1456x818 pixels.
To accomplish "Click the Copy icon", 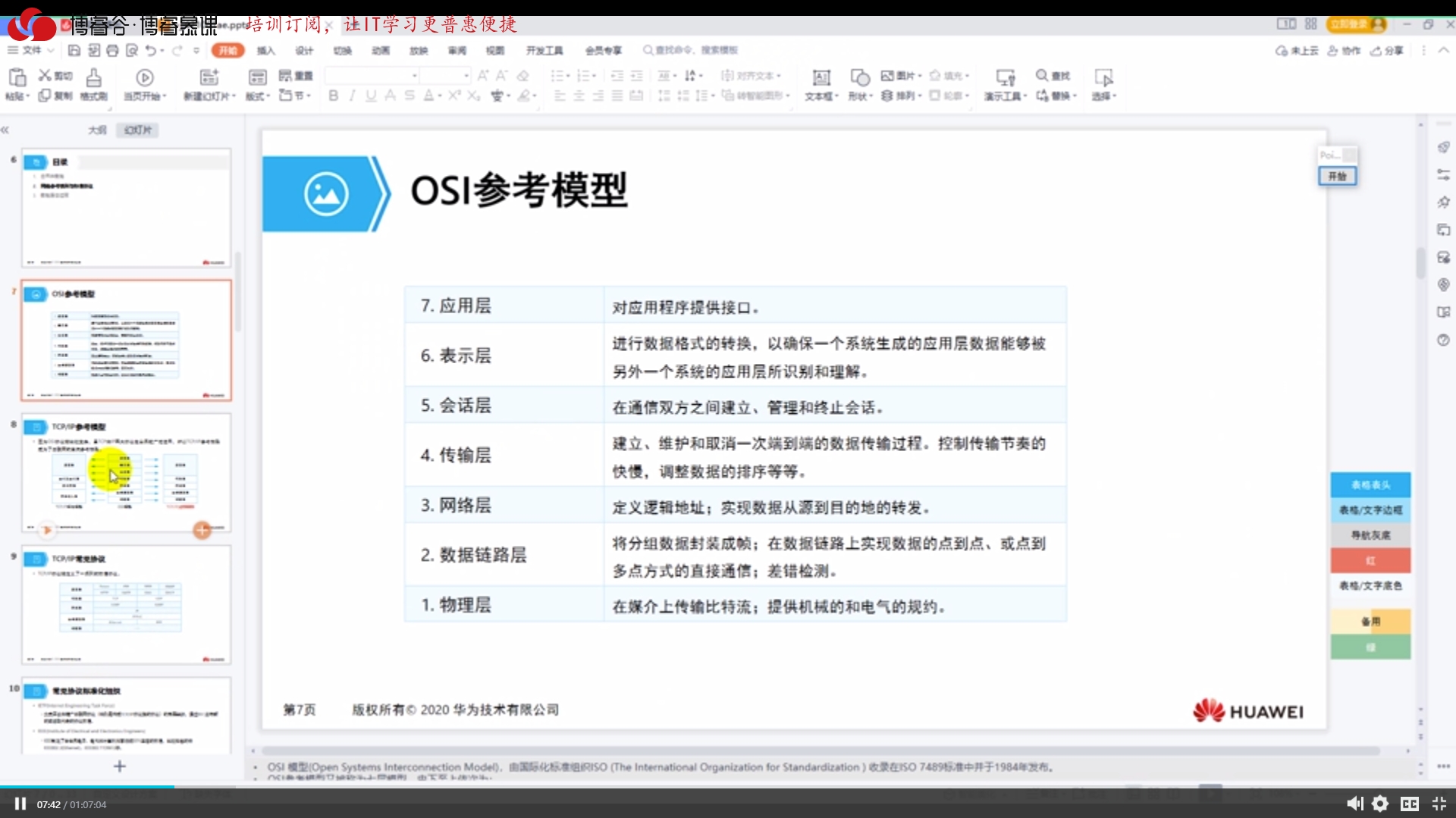I will click(x=45, y=96).
